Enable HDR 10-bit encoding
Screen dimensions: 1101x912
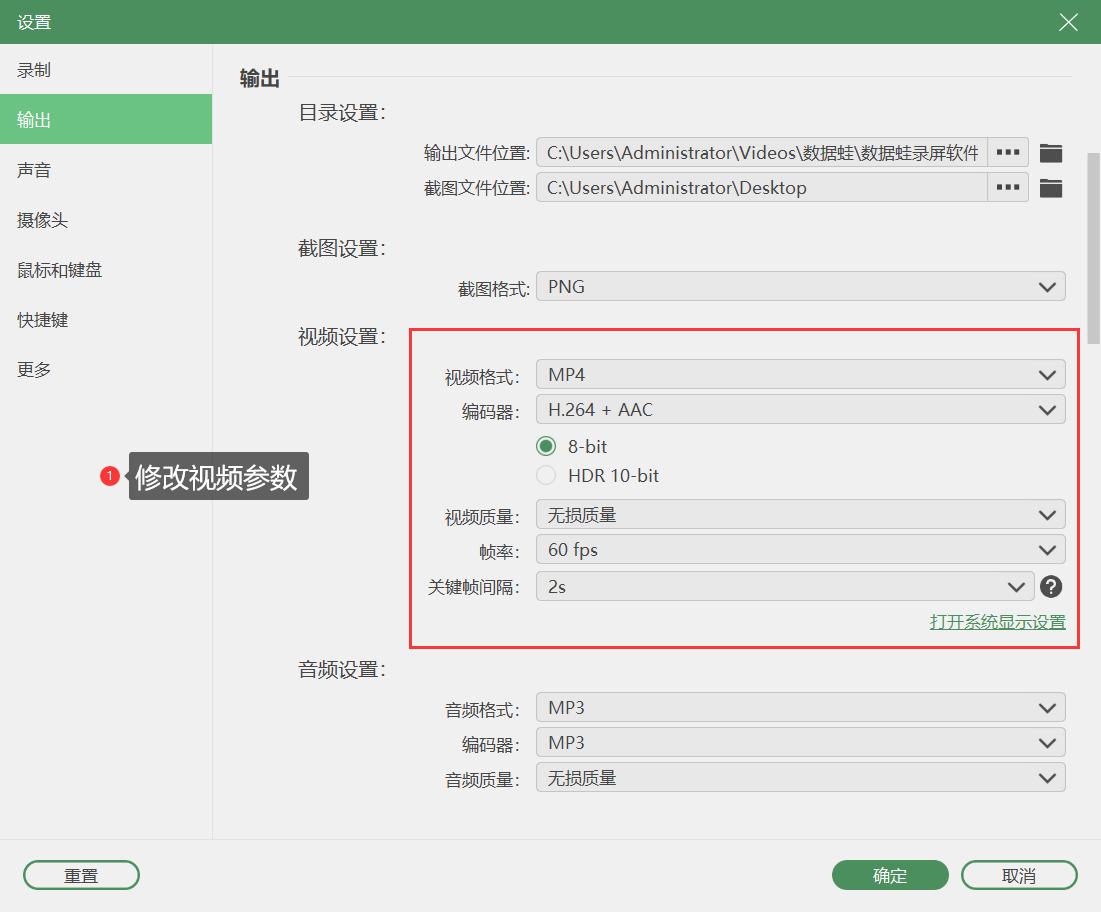[x=546, y=476]
